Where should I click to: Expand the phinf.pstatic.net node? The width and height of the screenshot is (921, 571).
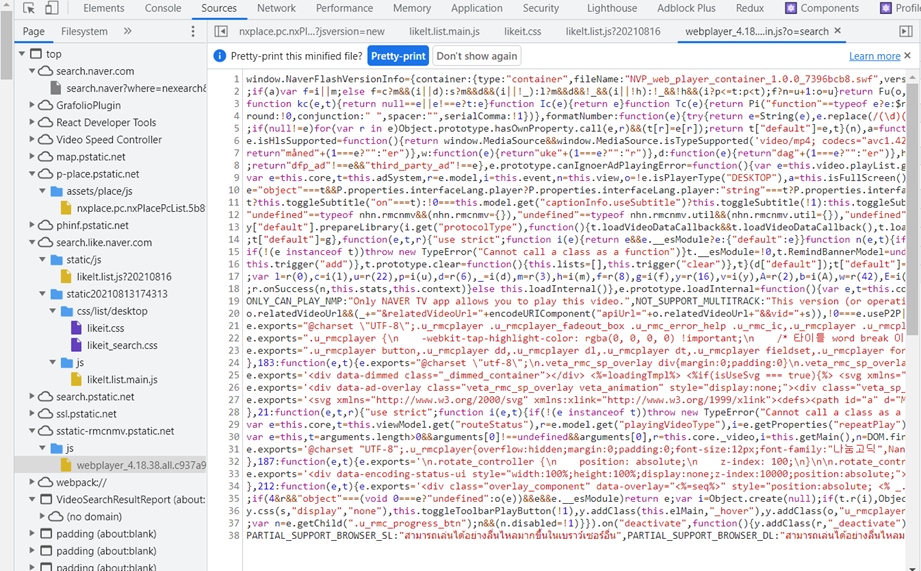32,225
